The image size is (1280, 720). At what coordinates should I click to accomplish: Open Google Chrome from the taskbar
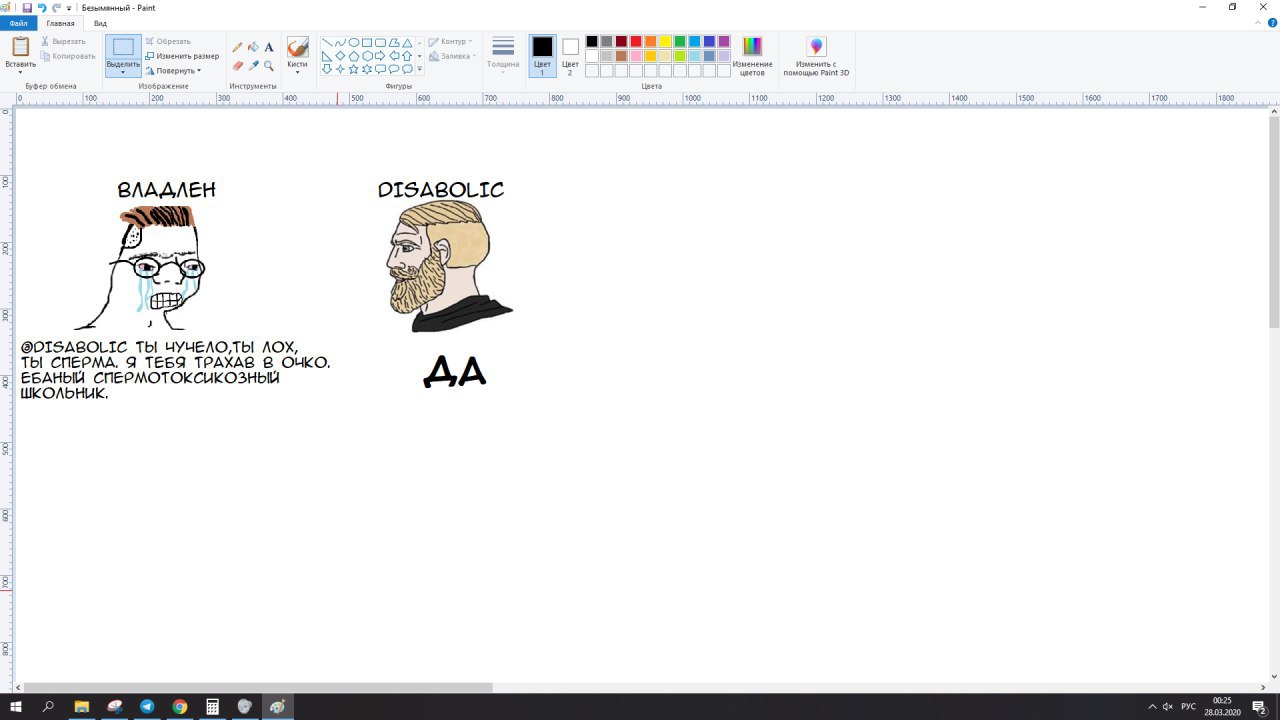pos(180,706)
